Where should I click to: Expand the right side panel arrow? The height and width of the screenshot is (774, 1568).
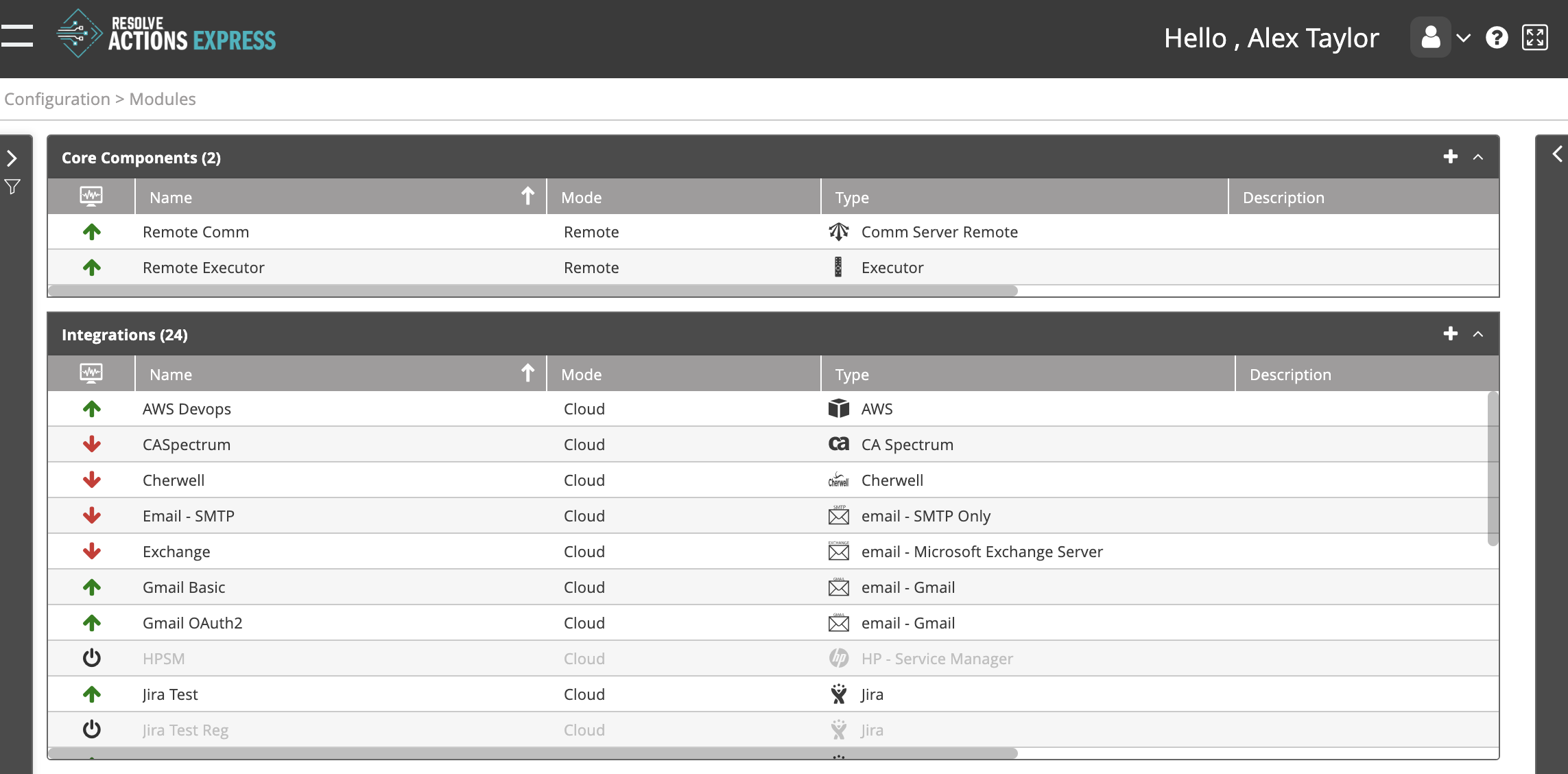[1557, 154]
